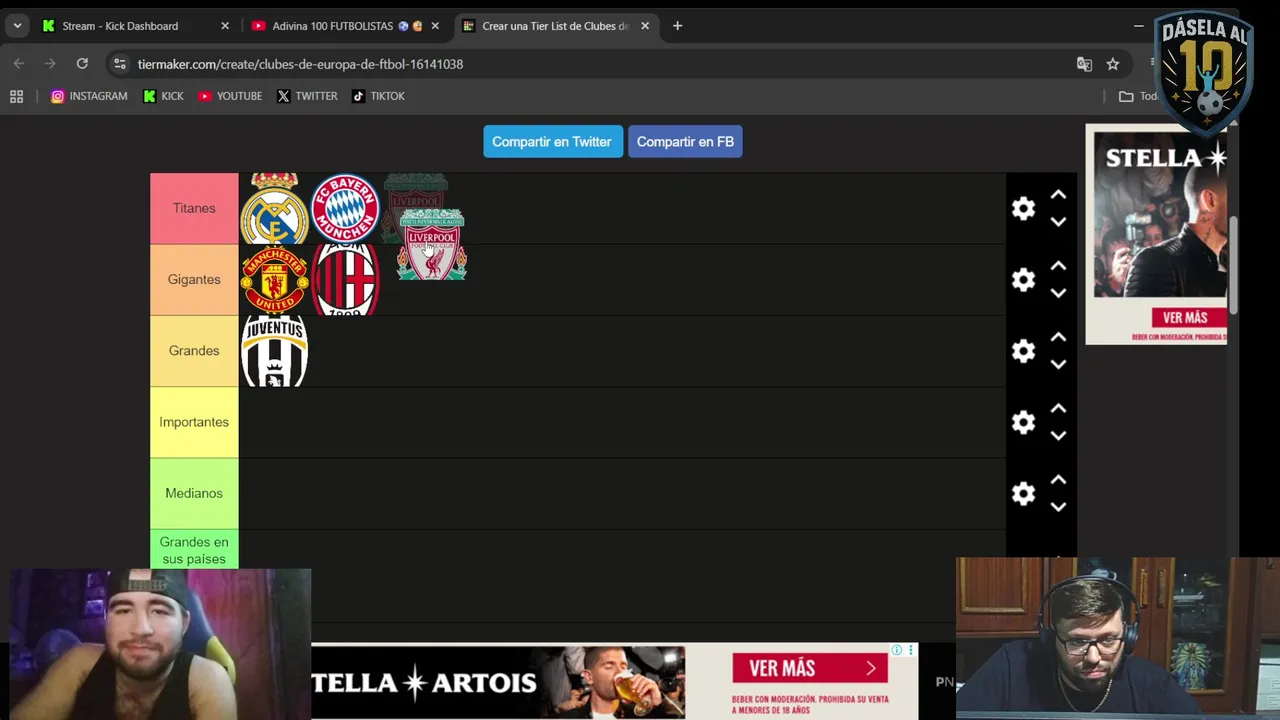Select the Real Madrid crest
Screen dimensions: 1280x720
pos(274,208)
